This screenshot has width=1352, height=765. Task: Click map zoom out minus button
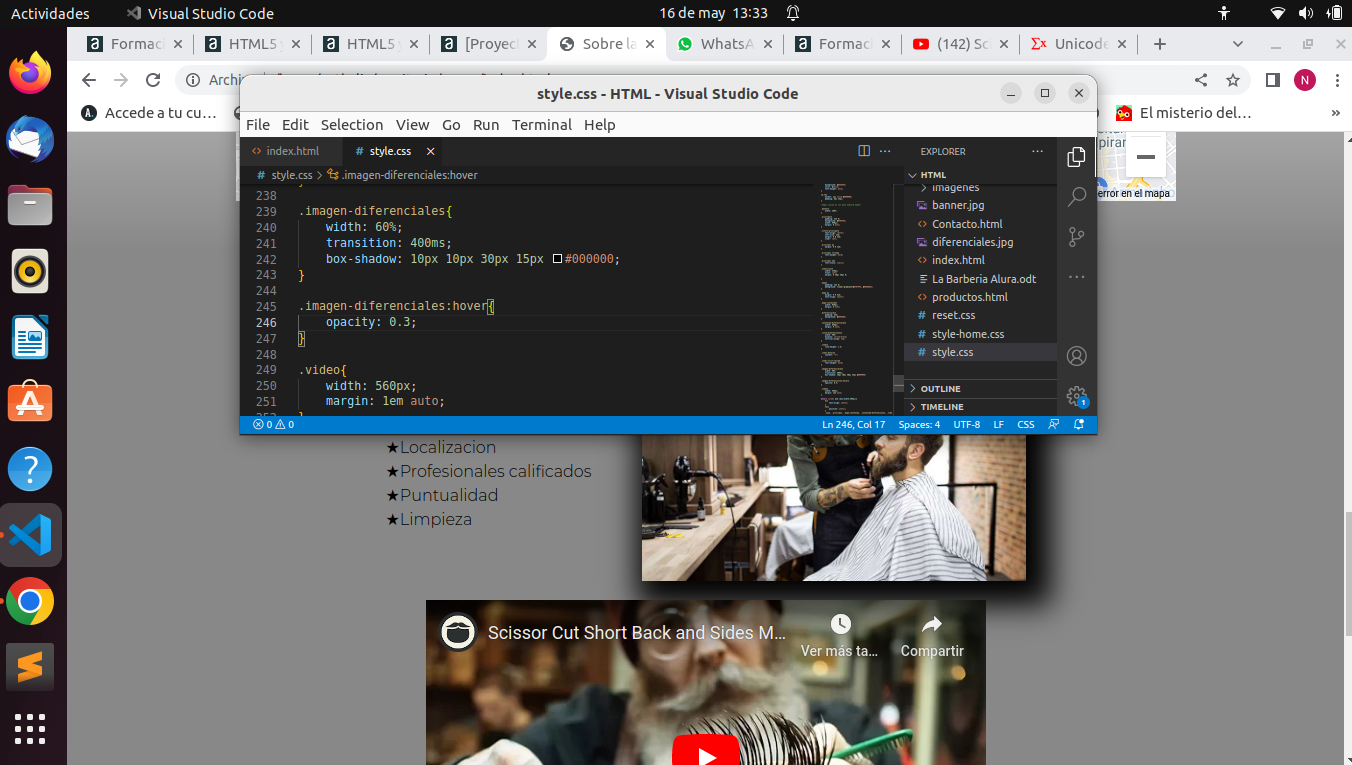tap(1146, 157)
